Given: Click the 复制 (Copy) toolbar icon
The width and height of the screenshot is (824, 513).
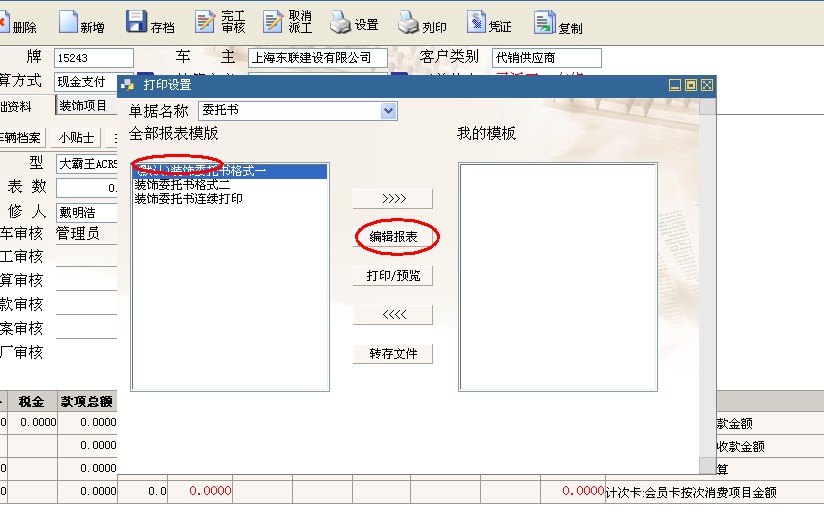Looking at the screenshot, I should [x=545, y=22].
